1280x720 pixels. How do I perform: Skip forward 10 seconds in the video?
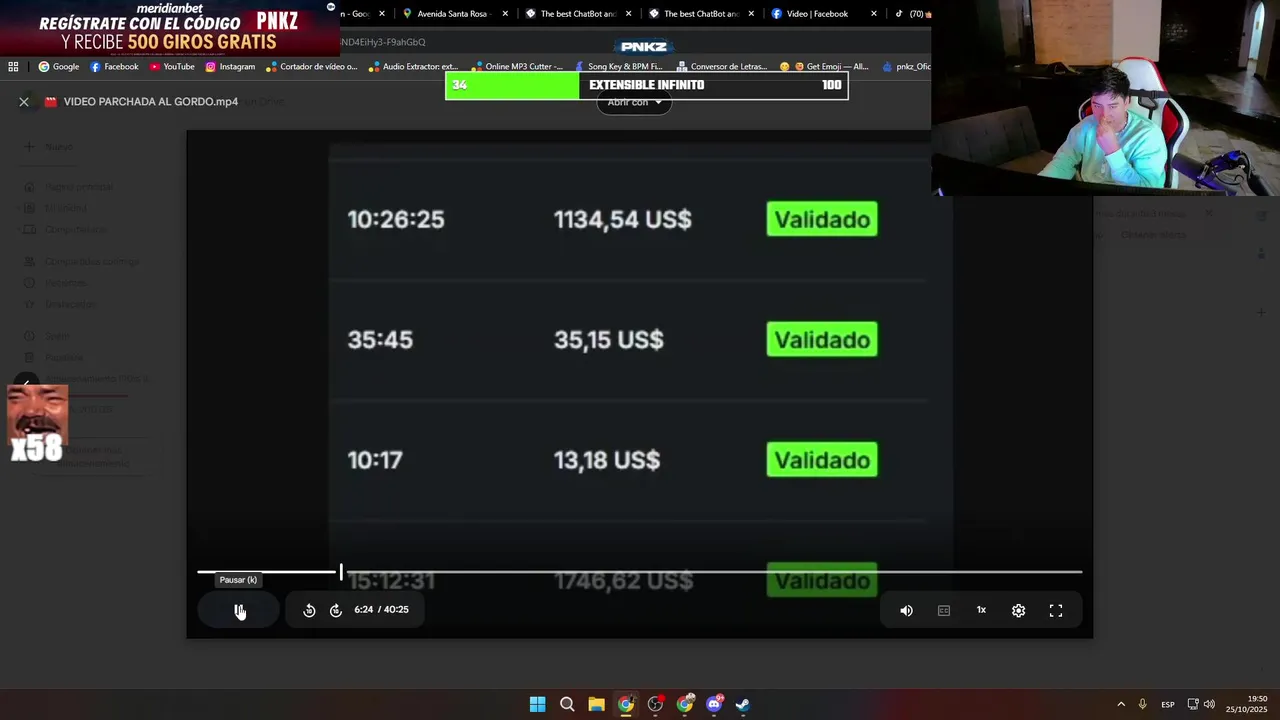pos(336,610)
